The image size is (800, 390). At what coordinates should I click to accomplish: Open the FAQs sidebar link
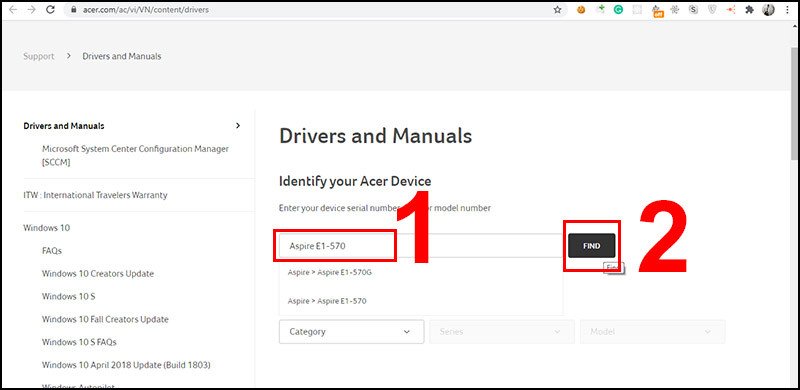point(52,251)
